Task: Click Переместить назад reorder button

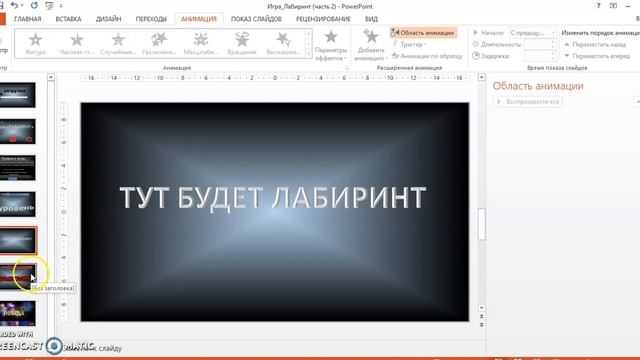Action: [595, 44]
